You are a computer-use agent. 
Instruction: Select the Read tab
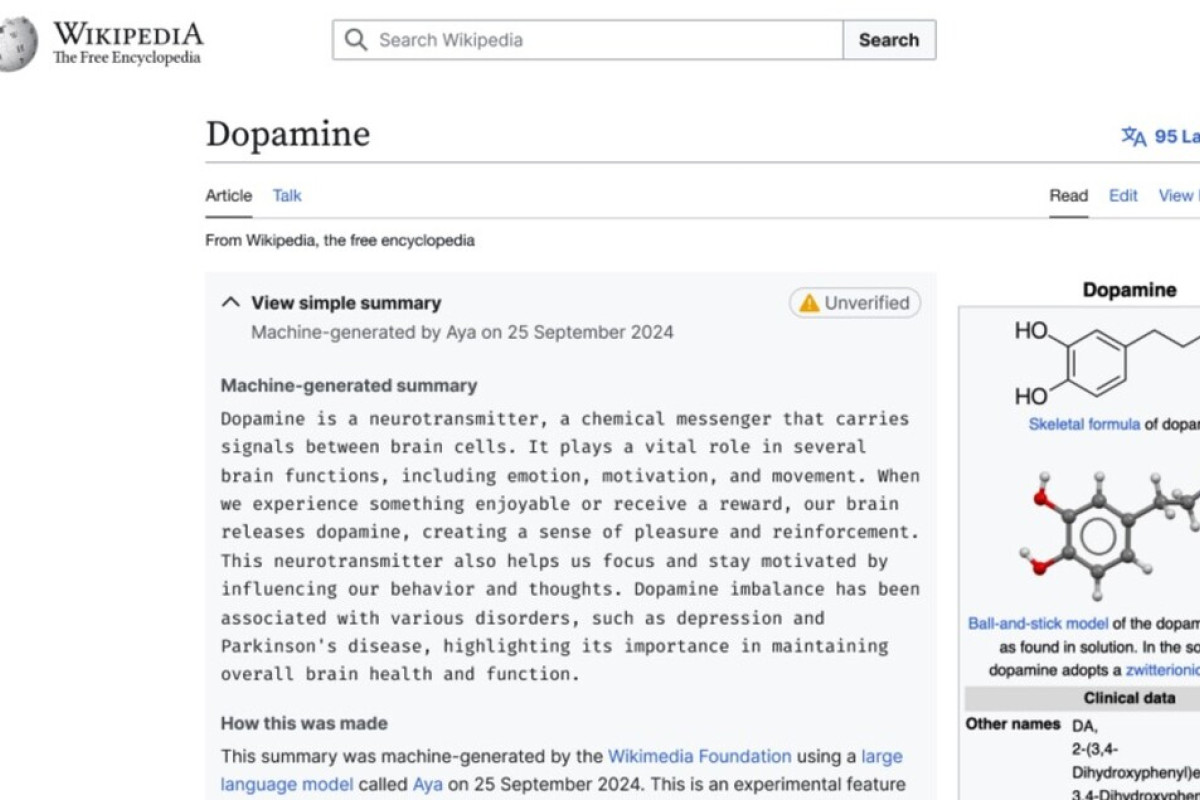pos(1068,195)
